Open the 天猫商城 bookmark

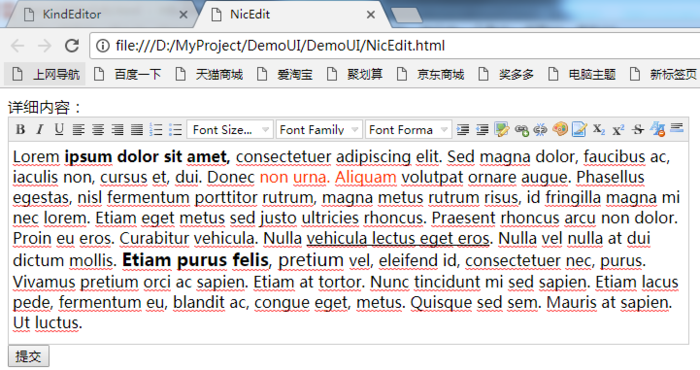click(209, 74)
